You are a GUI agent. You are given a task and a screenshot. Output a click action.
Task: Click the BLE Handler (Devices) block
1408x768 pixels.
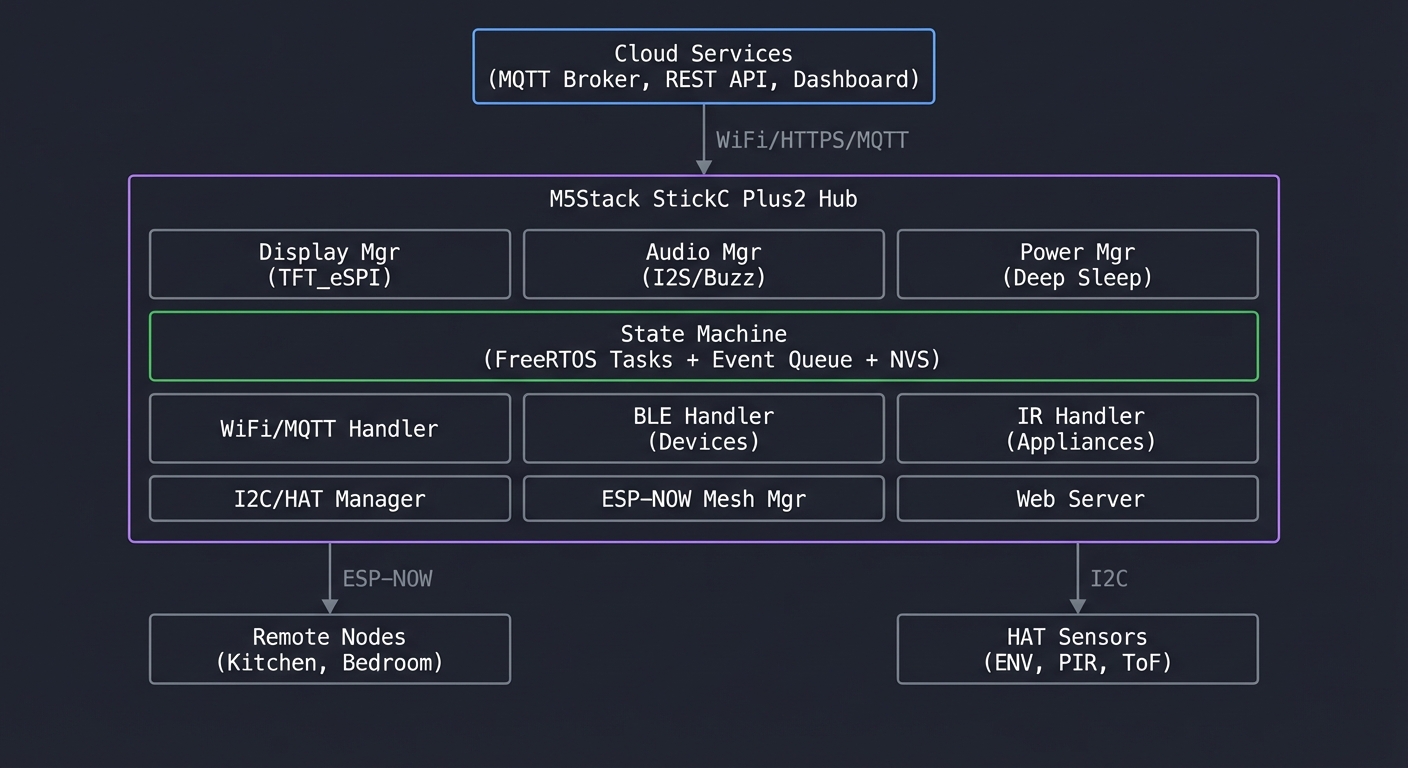click(703, 428)
